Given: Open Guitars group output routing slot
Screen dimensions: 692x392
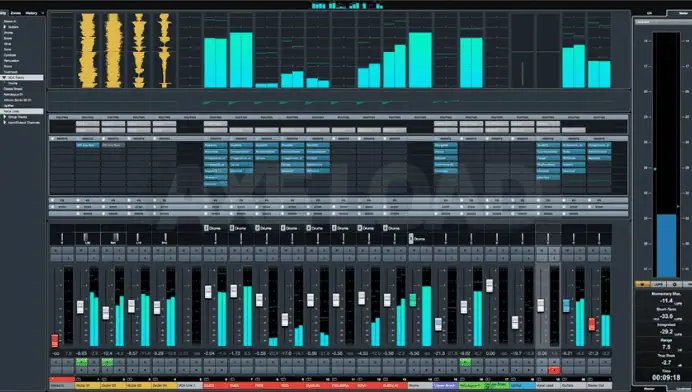Looking at the screenshot, I should click(574, 130).
